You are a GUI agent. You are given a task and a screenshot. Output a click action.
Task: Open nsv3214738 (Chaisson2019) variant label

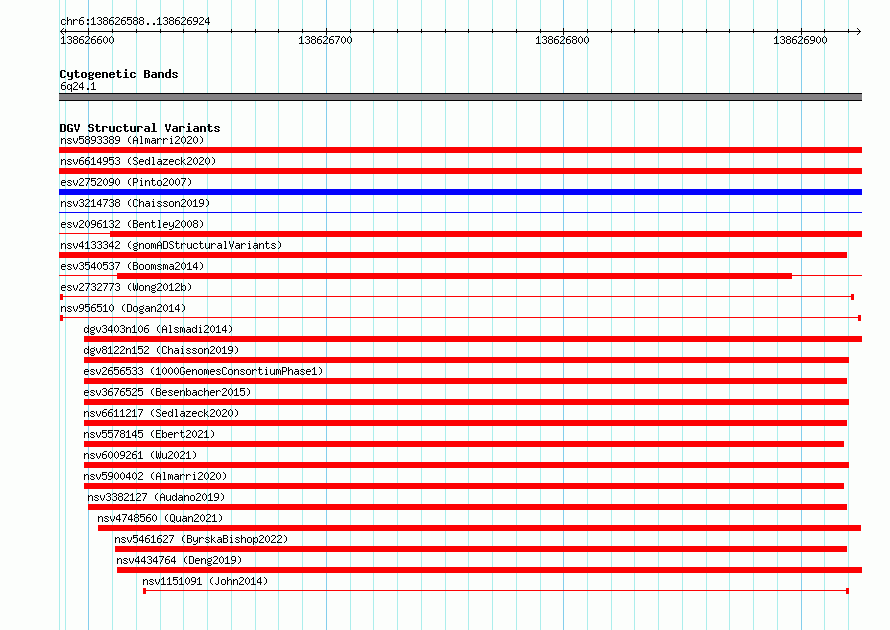pyautogui.click(x=135, y=203)
